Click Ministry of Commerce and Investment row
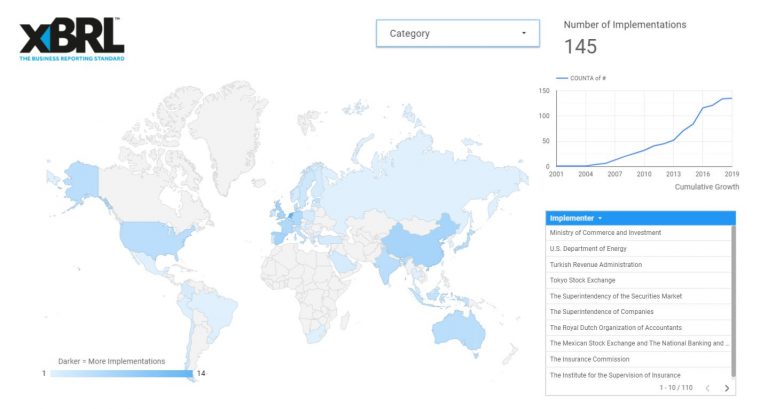Viewport: 768px width, 409px height. (x=639, y=233)
